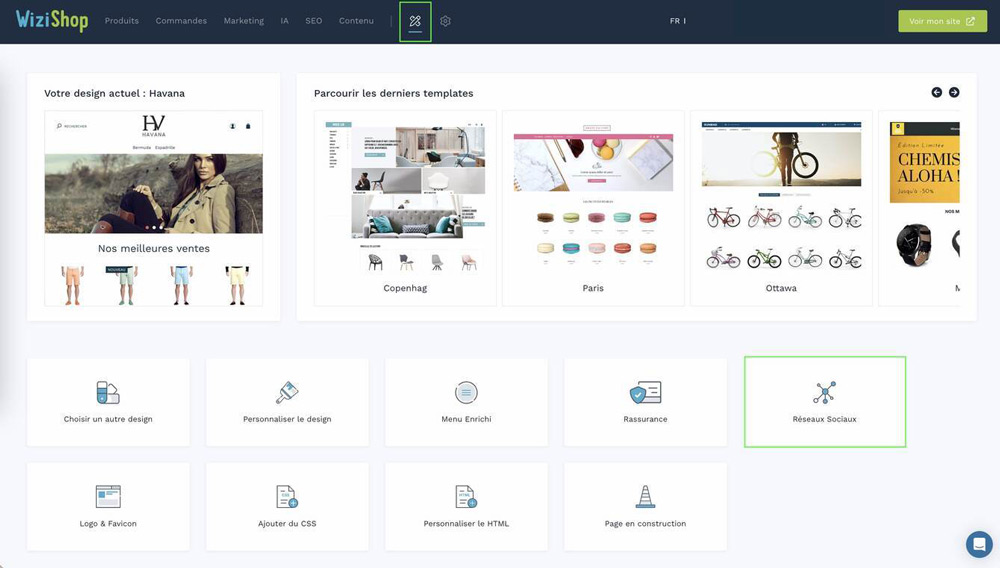Open Logo & Favicon tile
The width and height of the screenshot is (1000, 568).
(108, 507)
